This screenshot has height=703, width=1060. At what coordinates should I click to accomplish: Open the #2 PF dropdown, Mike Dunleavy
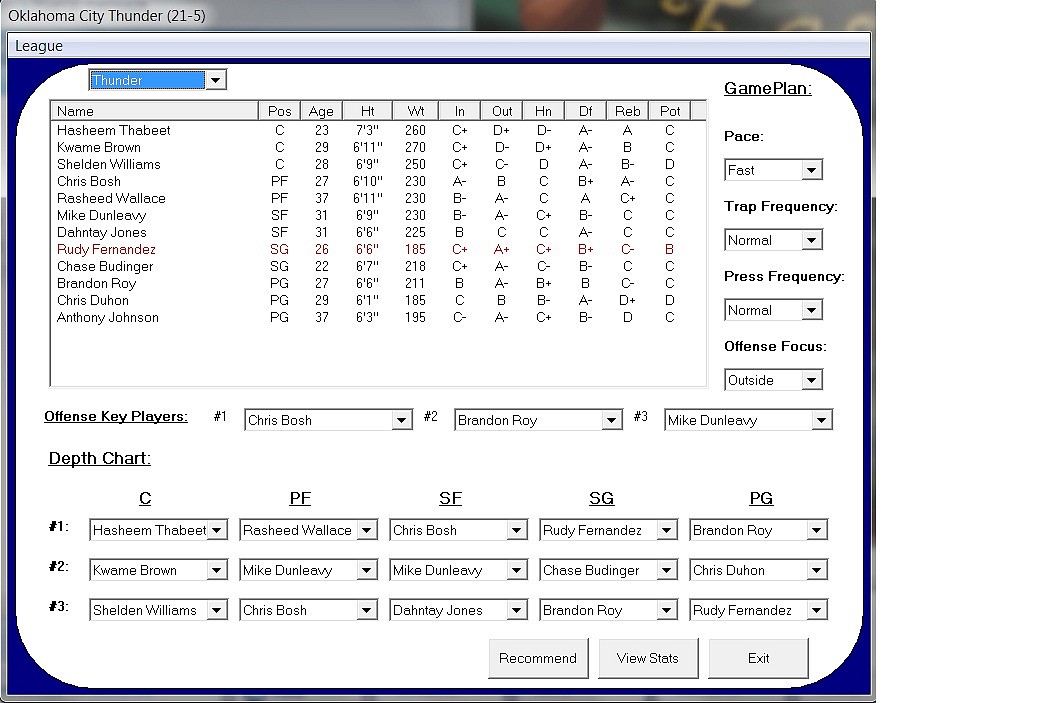308,570
